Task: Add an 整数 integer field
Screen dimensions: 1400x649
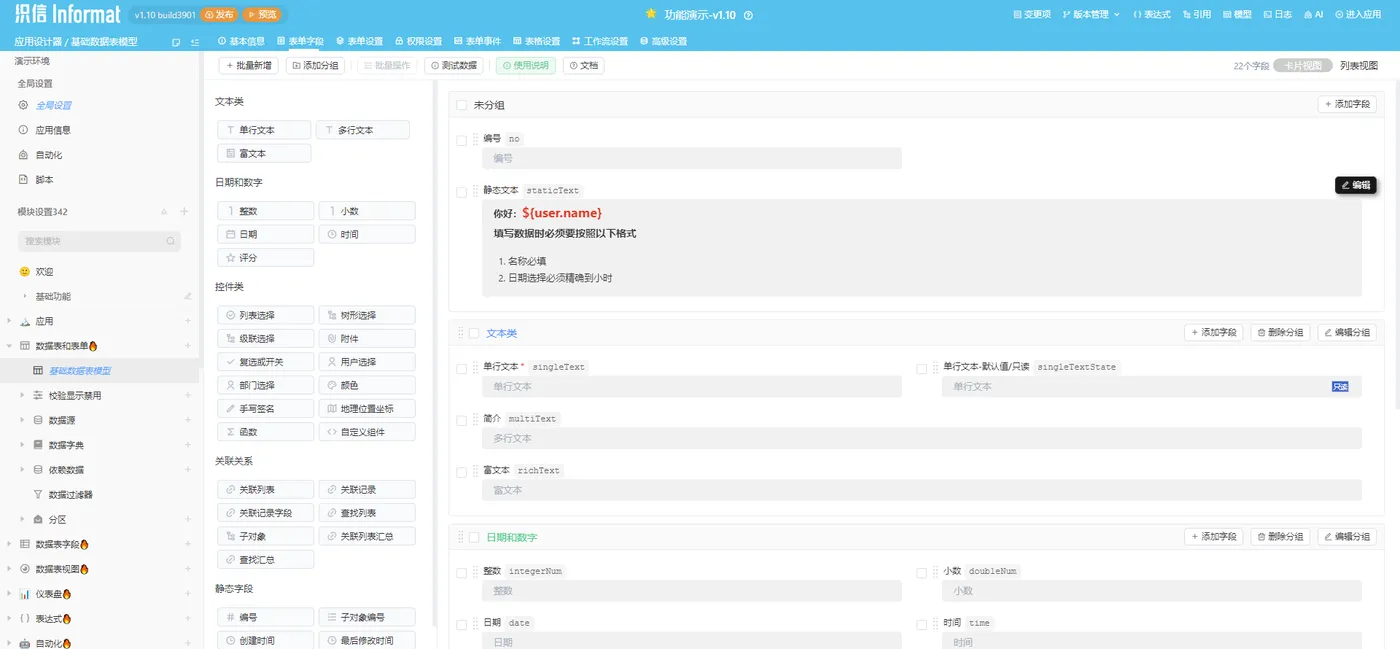Action: (x=265, y=211)
